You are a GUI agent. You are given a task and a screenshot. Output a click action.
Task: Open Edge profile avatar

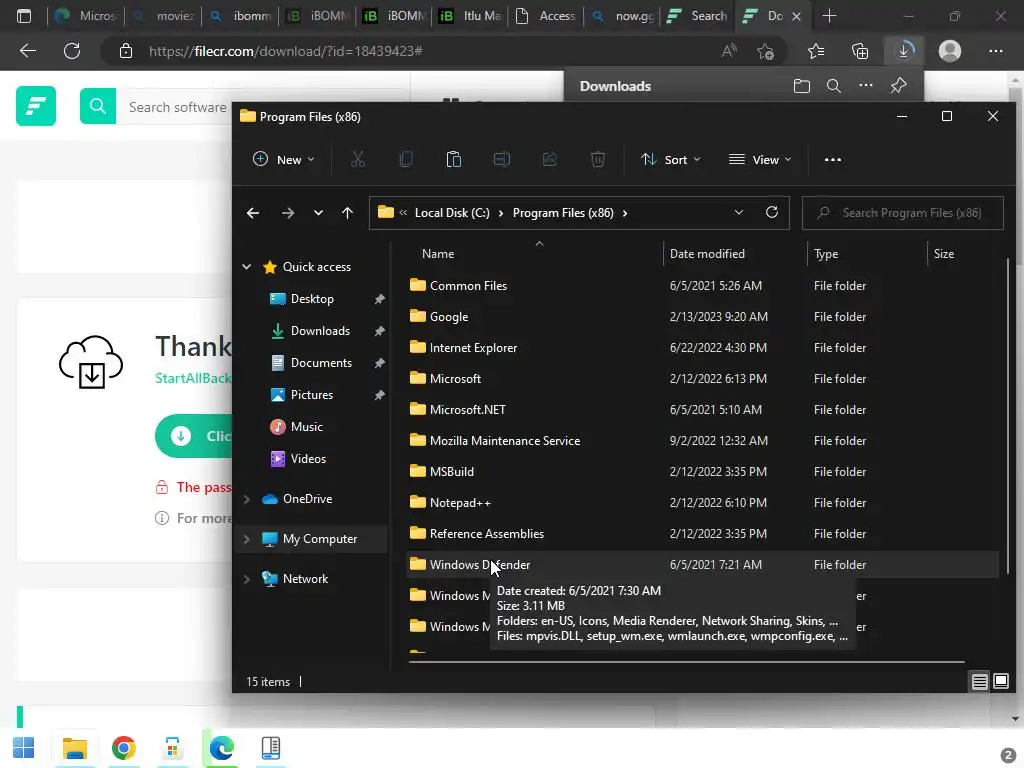pyautogui.click(x=950, y=51)
